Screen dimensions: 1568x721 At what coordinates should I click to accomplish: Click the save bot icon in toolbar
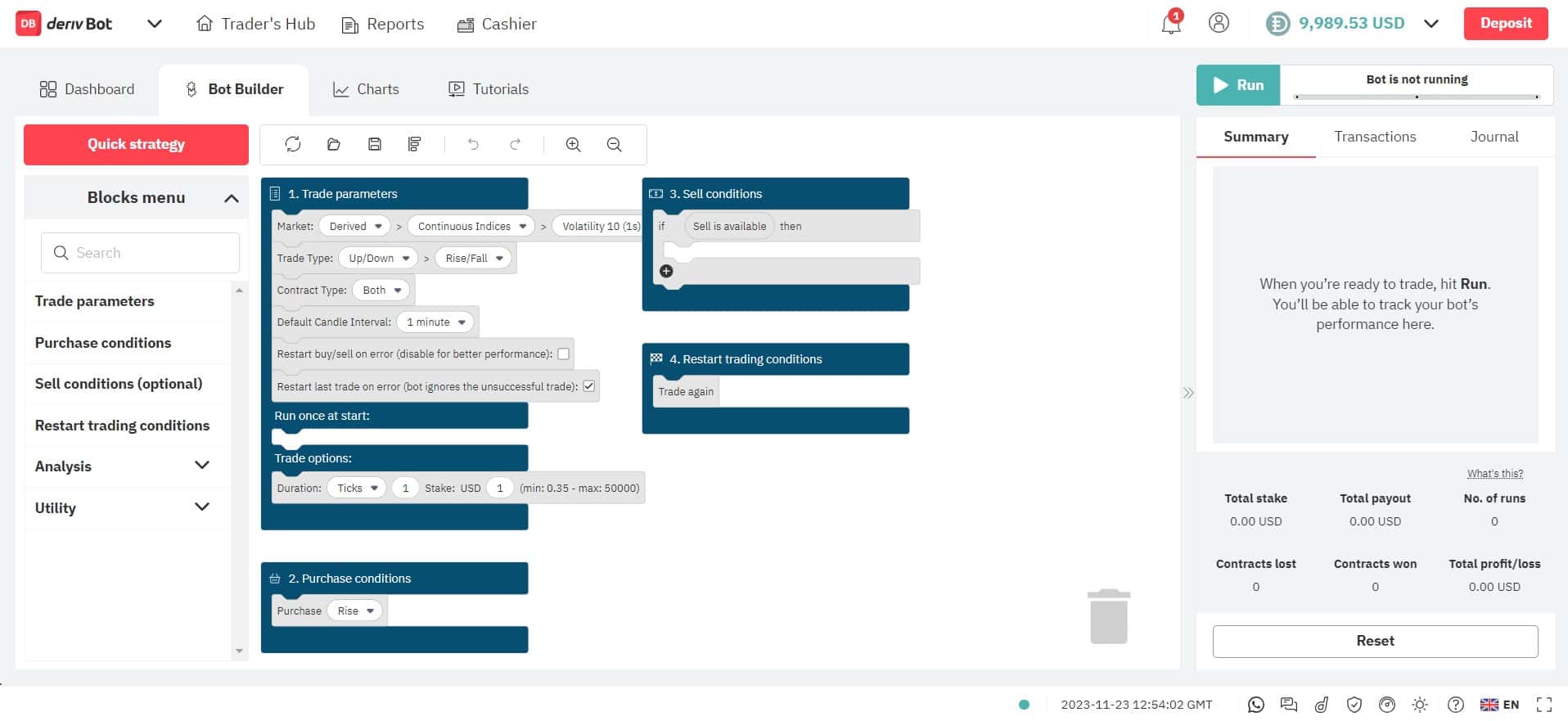point(375,144)
